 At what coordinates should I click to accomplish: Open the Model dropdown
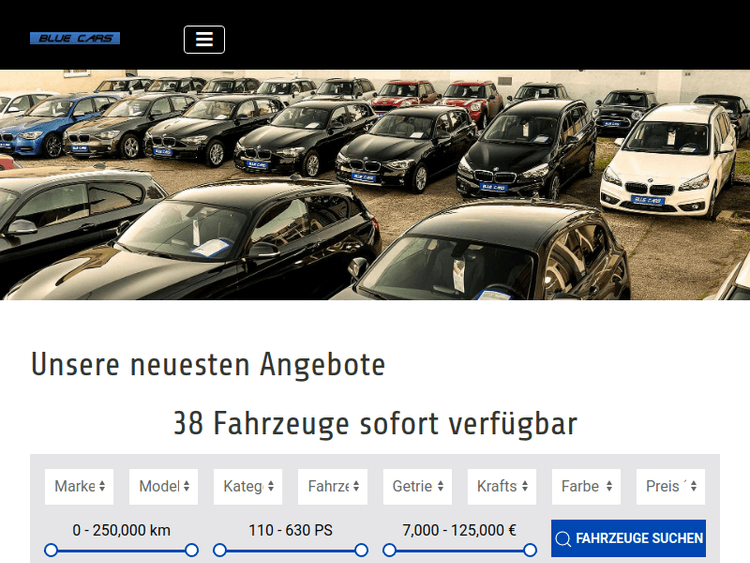(x=164, y=486)
